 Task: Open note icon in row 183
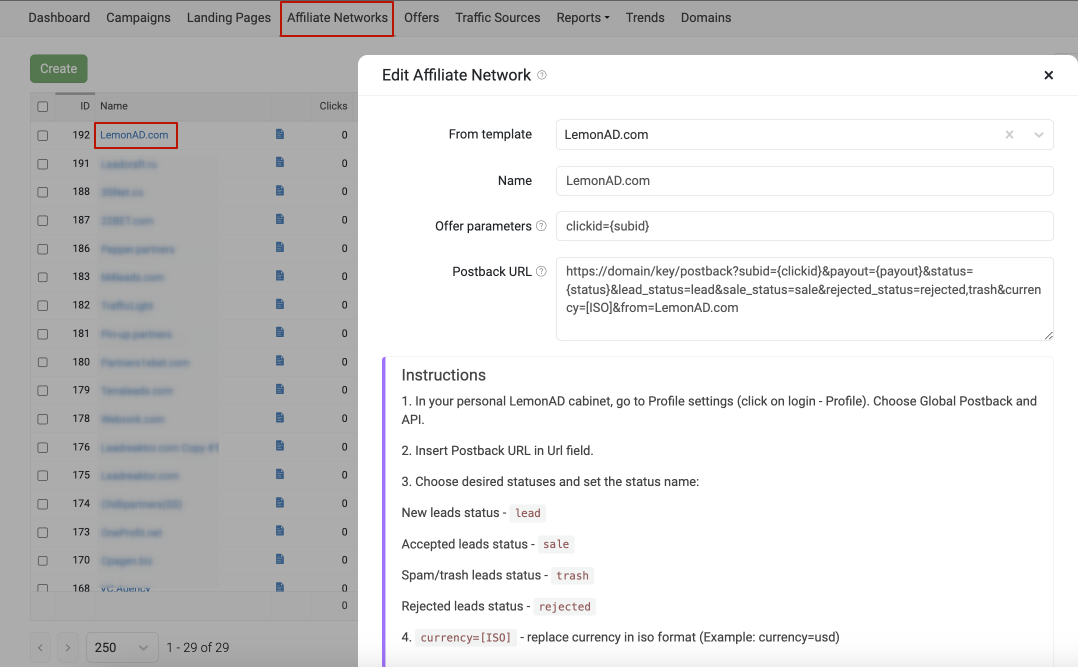[x=280, y=276]
